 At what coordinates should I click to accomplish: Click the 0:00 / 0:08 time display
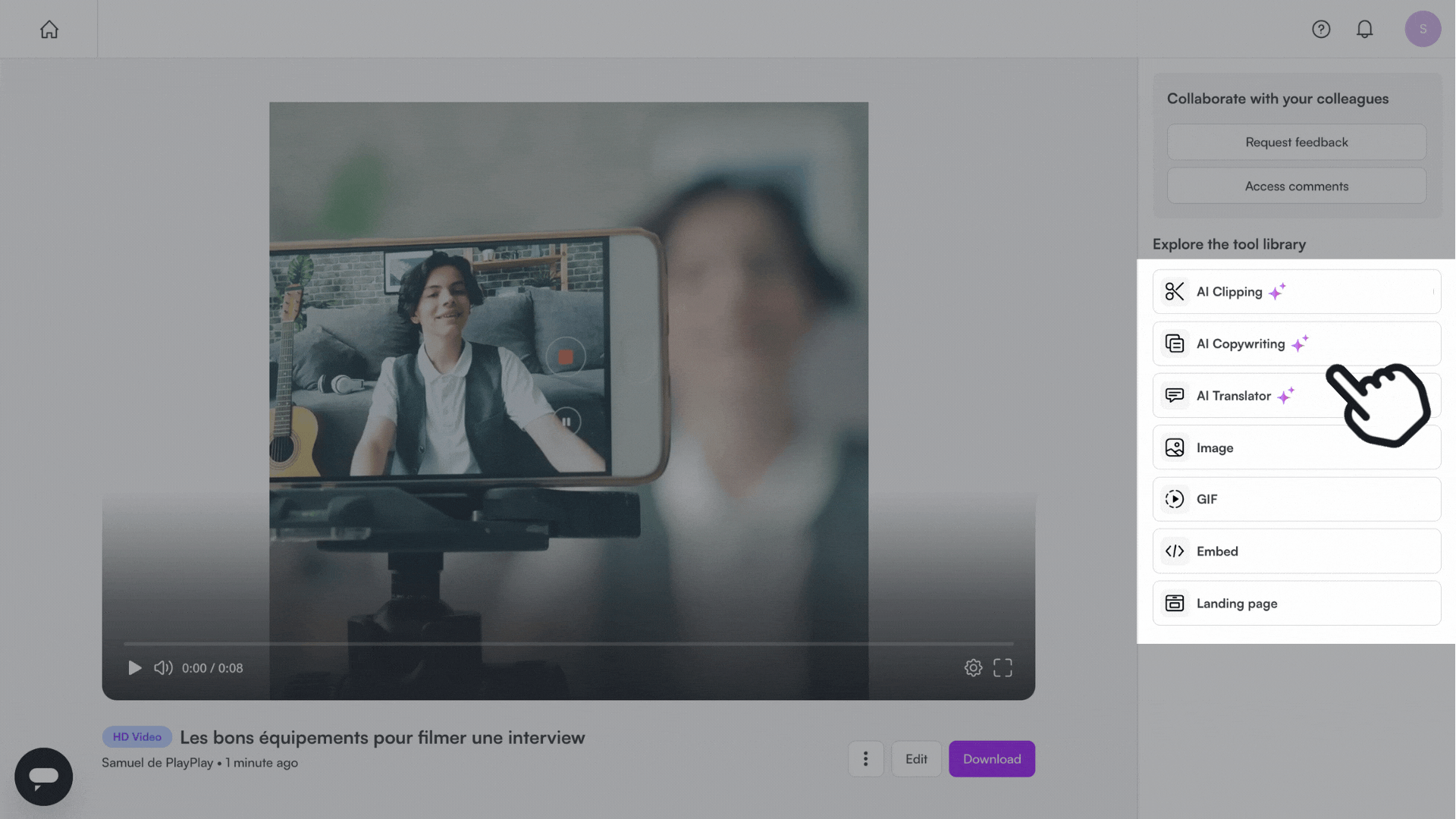[212, 668]
